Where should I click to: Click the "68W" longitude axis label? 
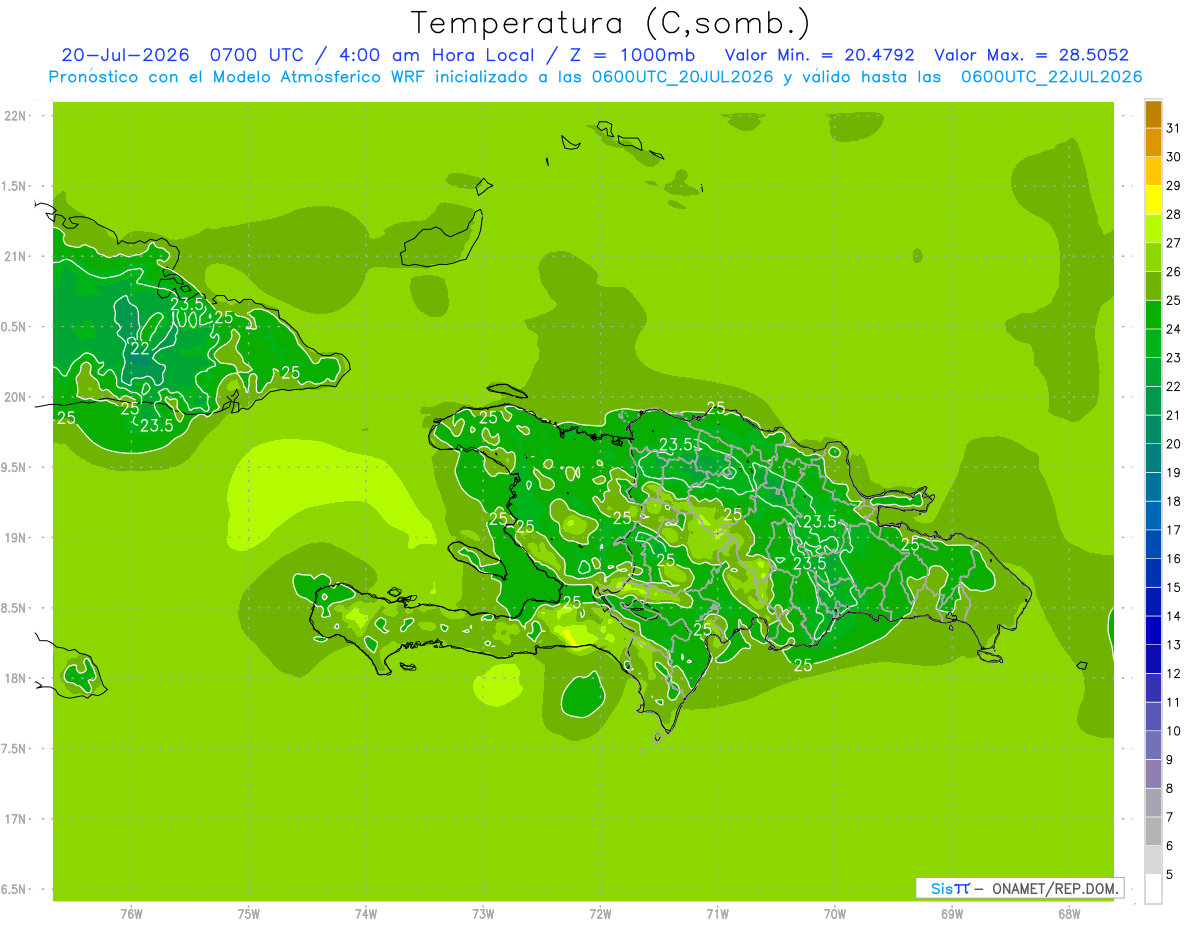[x=1069, y=914]
